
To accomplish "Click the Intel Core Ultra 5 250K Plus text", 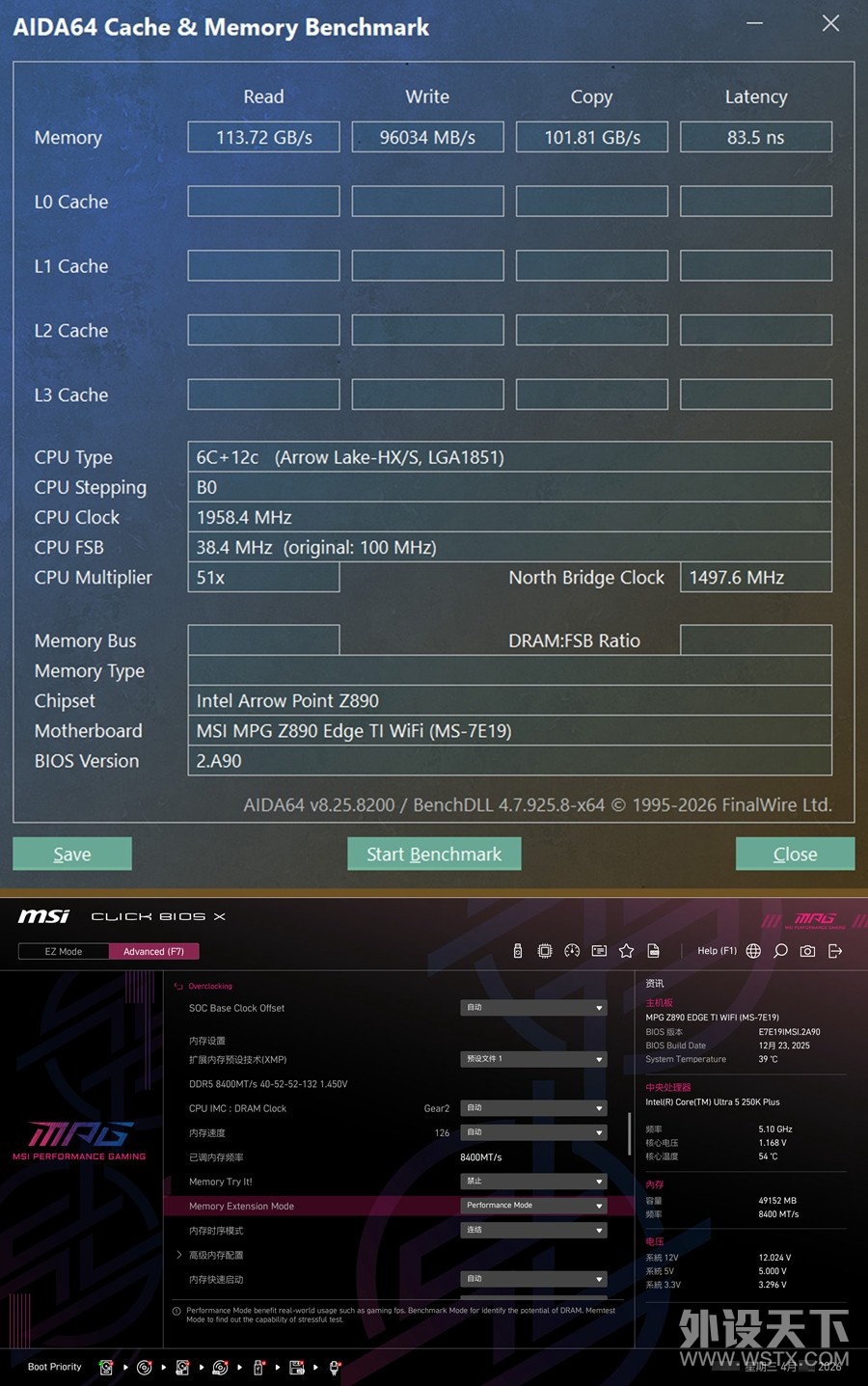I will click(713, 1101).
